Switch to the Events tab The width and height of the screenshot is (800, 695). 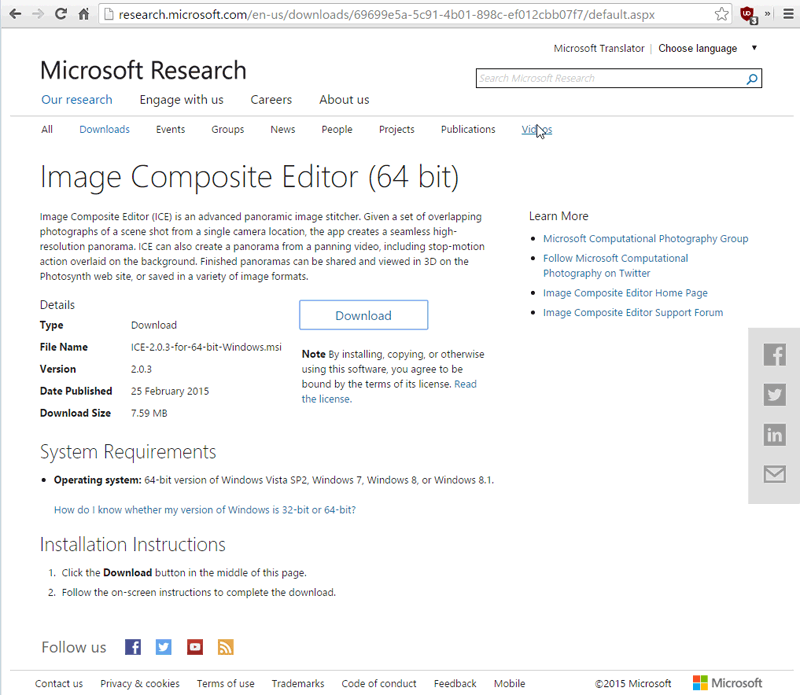(x=170, y=130)
